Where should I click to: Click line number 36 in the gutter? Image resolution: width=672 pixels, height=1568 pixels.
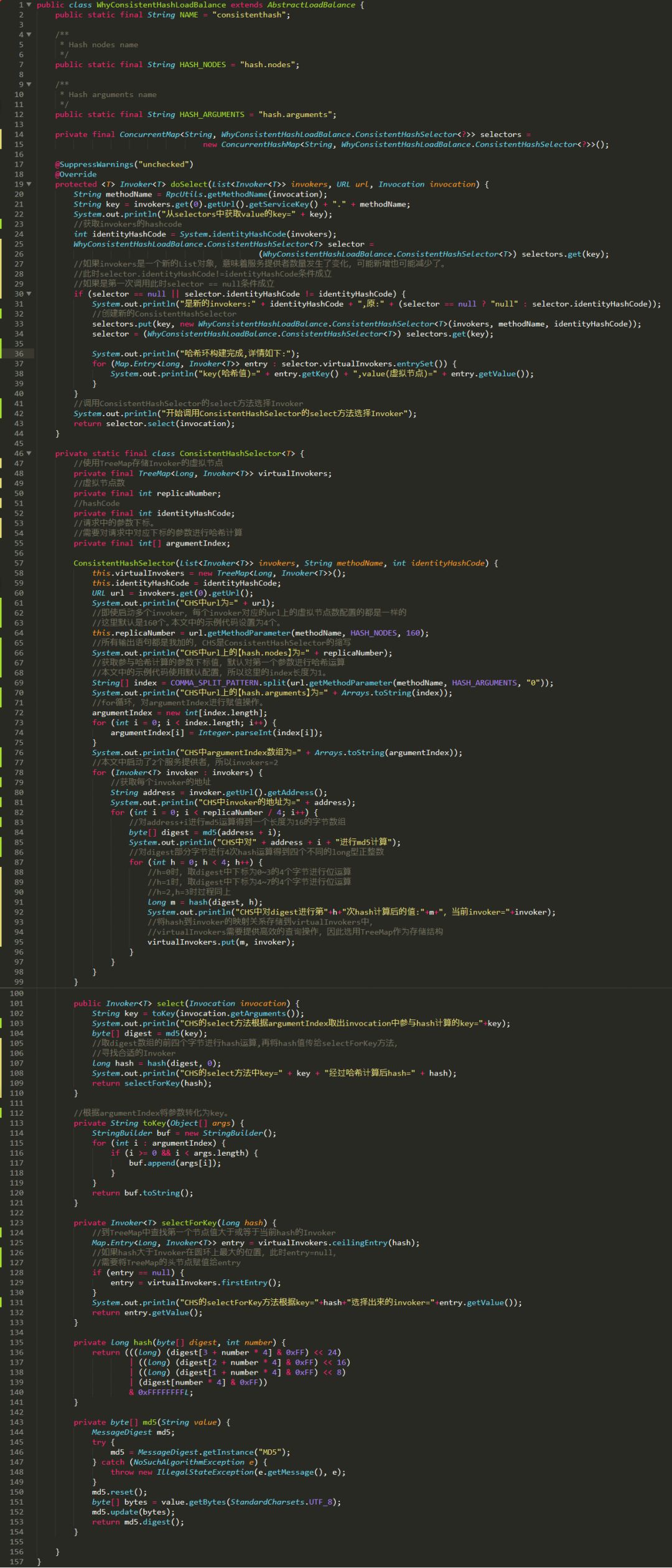tap(19, 354)
